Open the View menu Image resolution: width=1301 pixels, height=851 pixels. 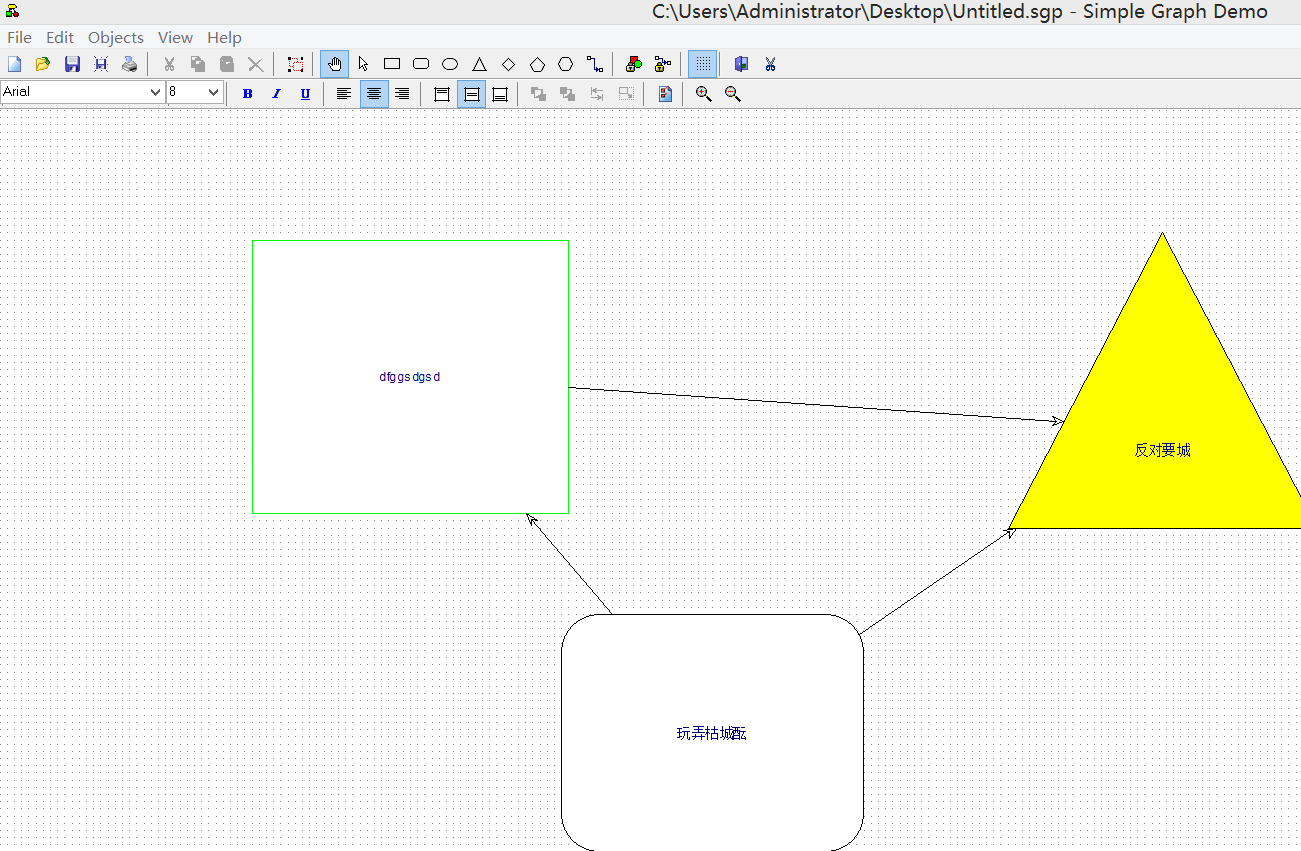(x=176, y=37)
